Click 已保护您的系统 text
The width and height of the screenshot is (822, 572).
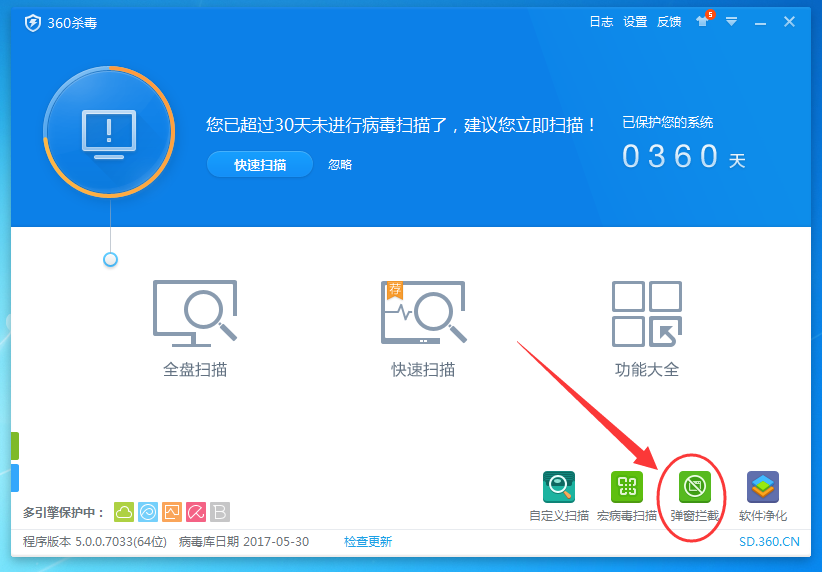coord(667,123)
